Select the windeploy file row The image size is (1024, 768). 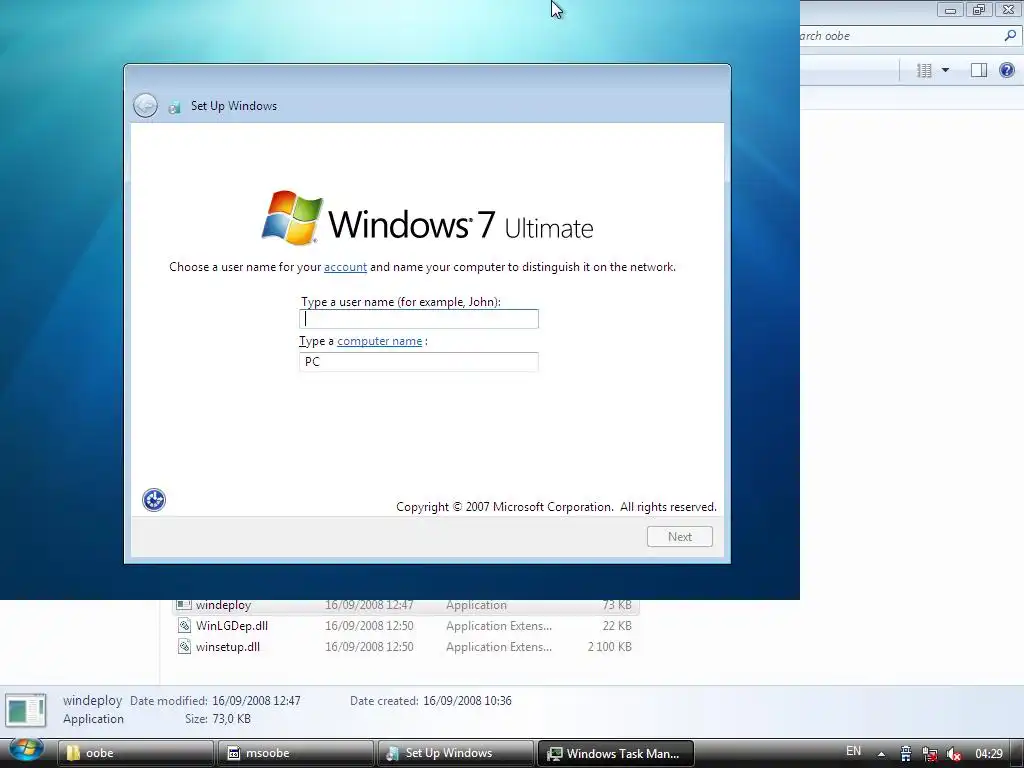tap(406, 605)
